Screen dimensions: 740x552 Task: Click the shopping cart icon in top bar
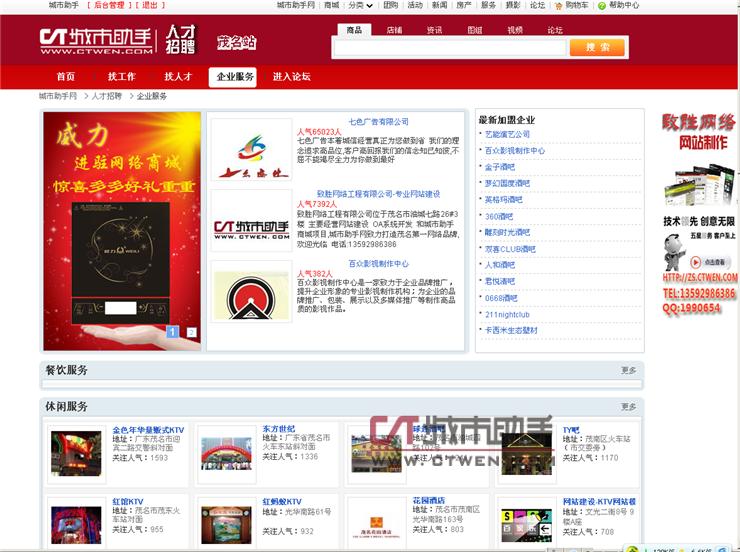point(559,6)
